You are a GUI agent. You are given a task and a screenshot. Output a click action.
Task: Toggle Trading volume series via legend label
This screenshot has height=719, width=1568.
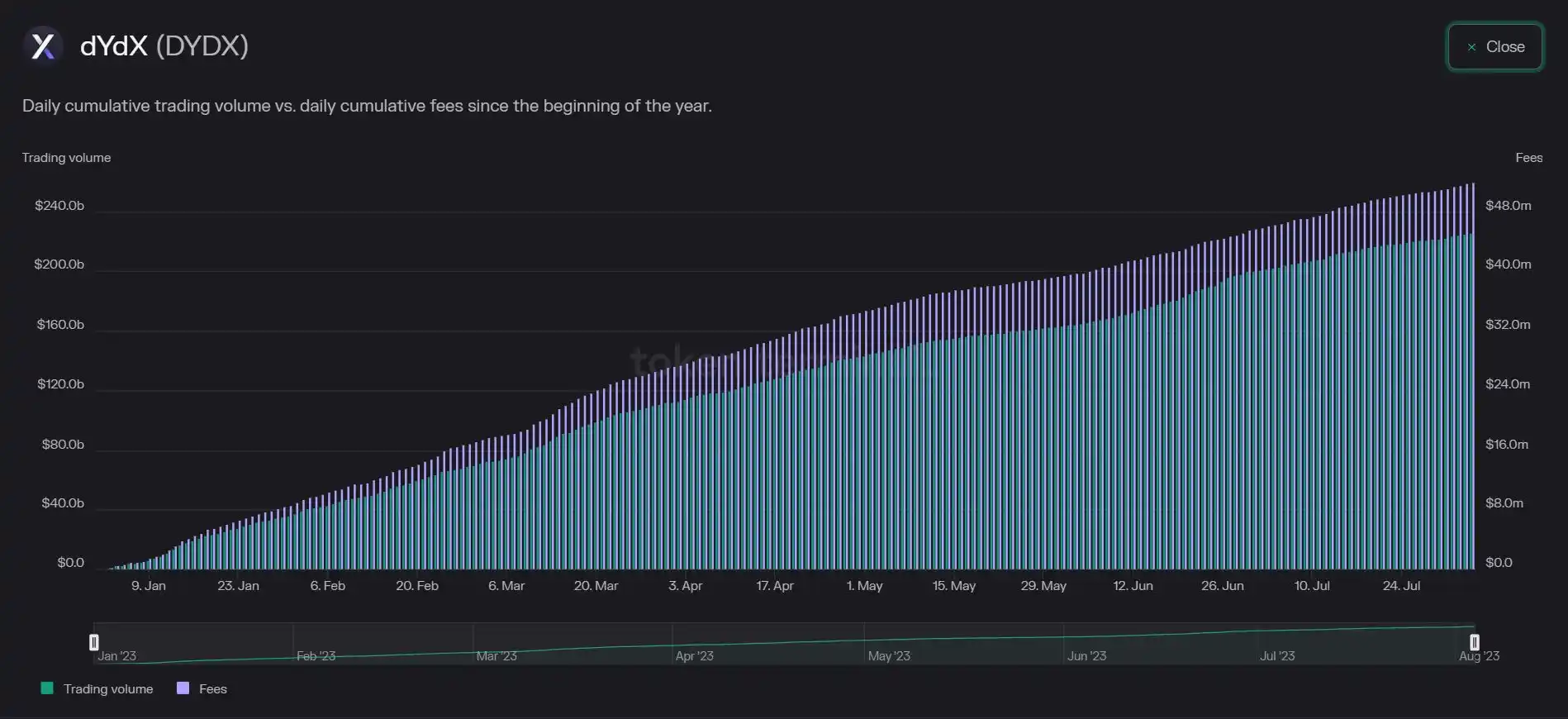coord(108,689)
